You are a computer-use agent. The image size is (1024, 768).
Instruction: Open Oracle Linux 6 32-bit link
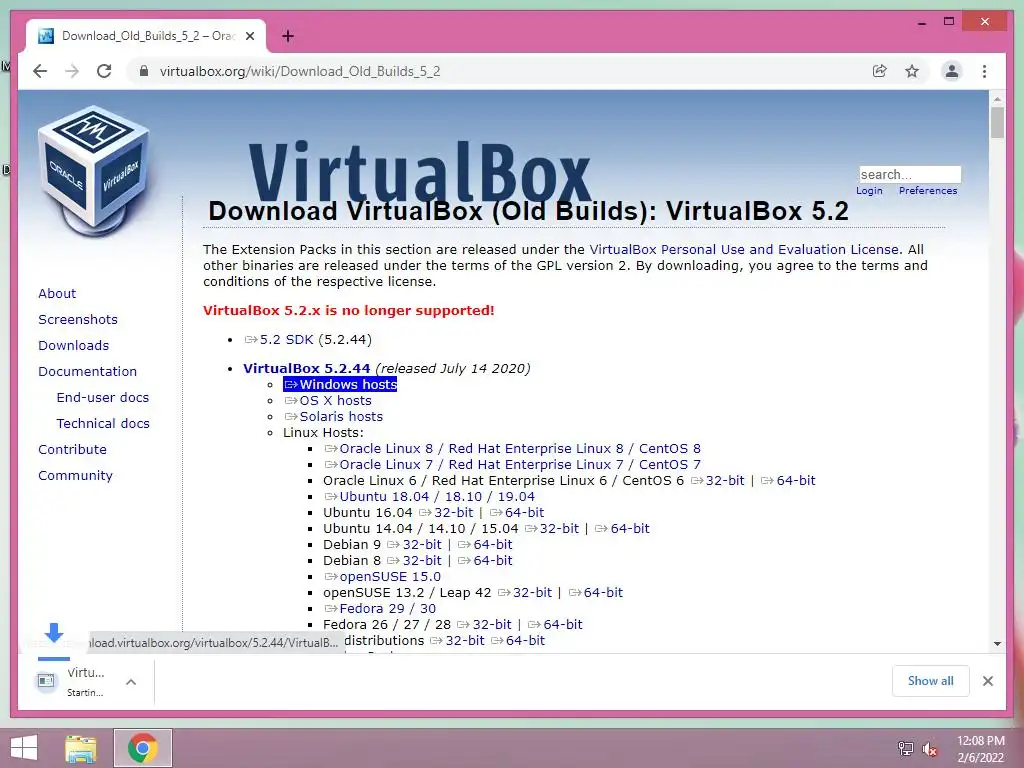718,480
